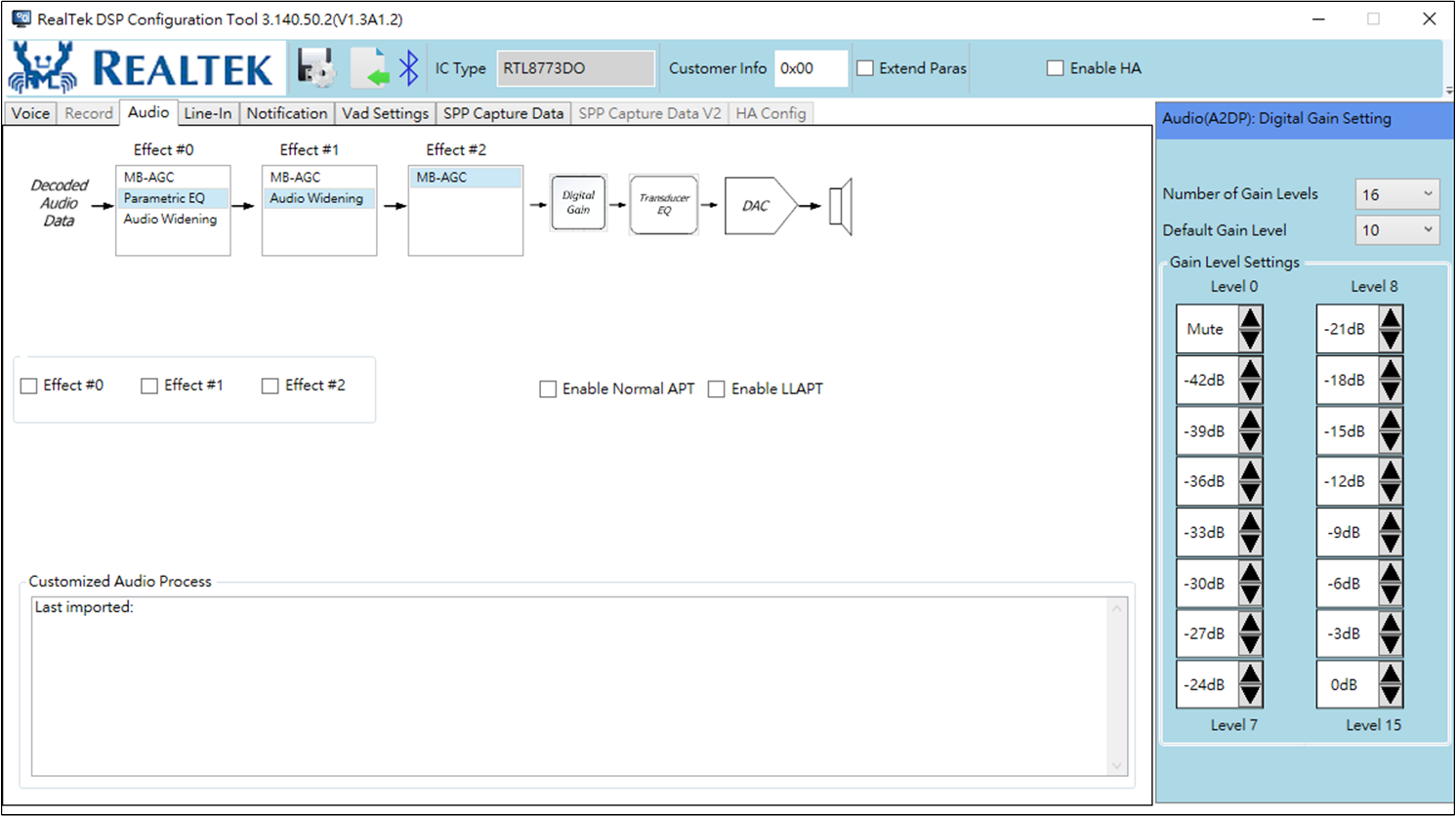
Task: Switch to the Vad Settings tab
Action: point(386,113)
